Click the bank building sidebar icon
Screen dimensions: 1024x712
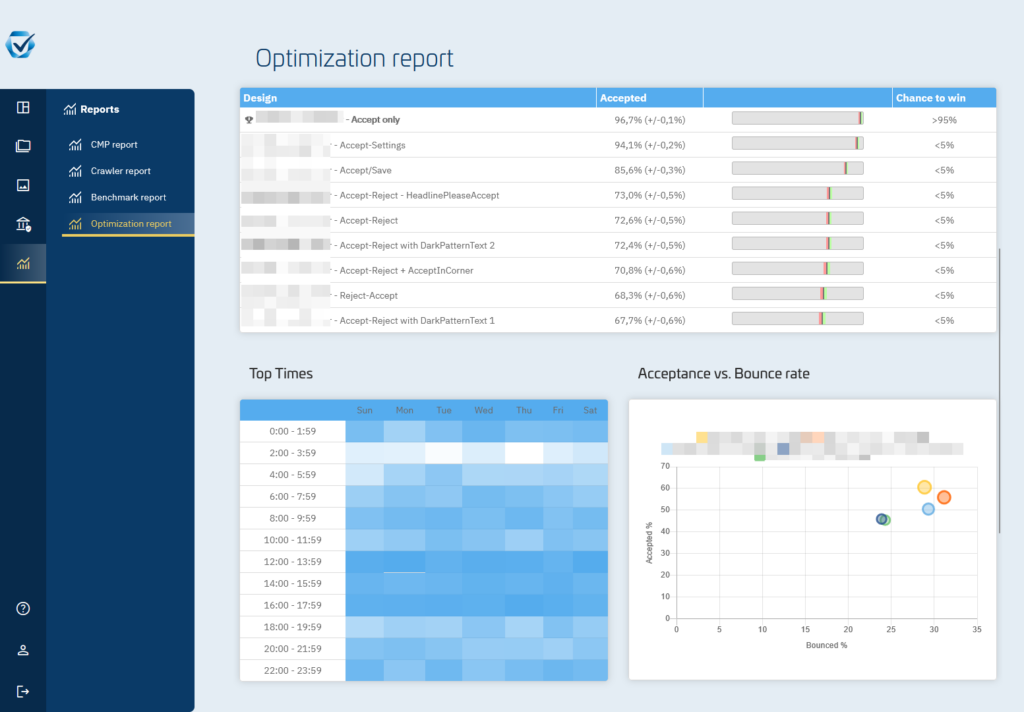(x=23, y=224)
